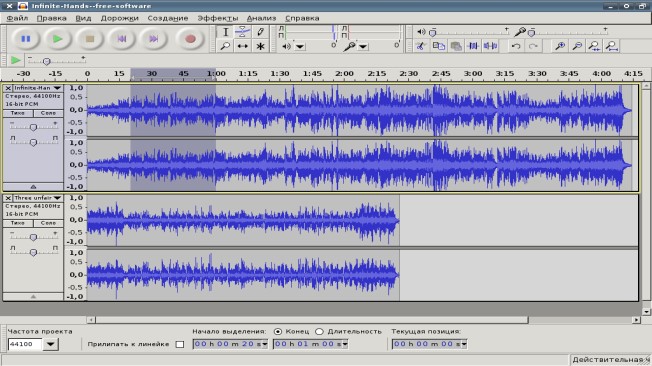Click 'Соло' on the Infinite-Han track

point(48,113)
